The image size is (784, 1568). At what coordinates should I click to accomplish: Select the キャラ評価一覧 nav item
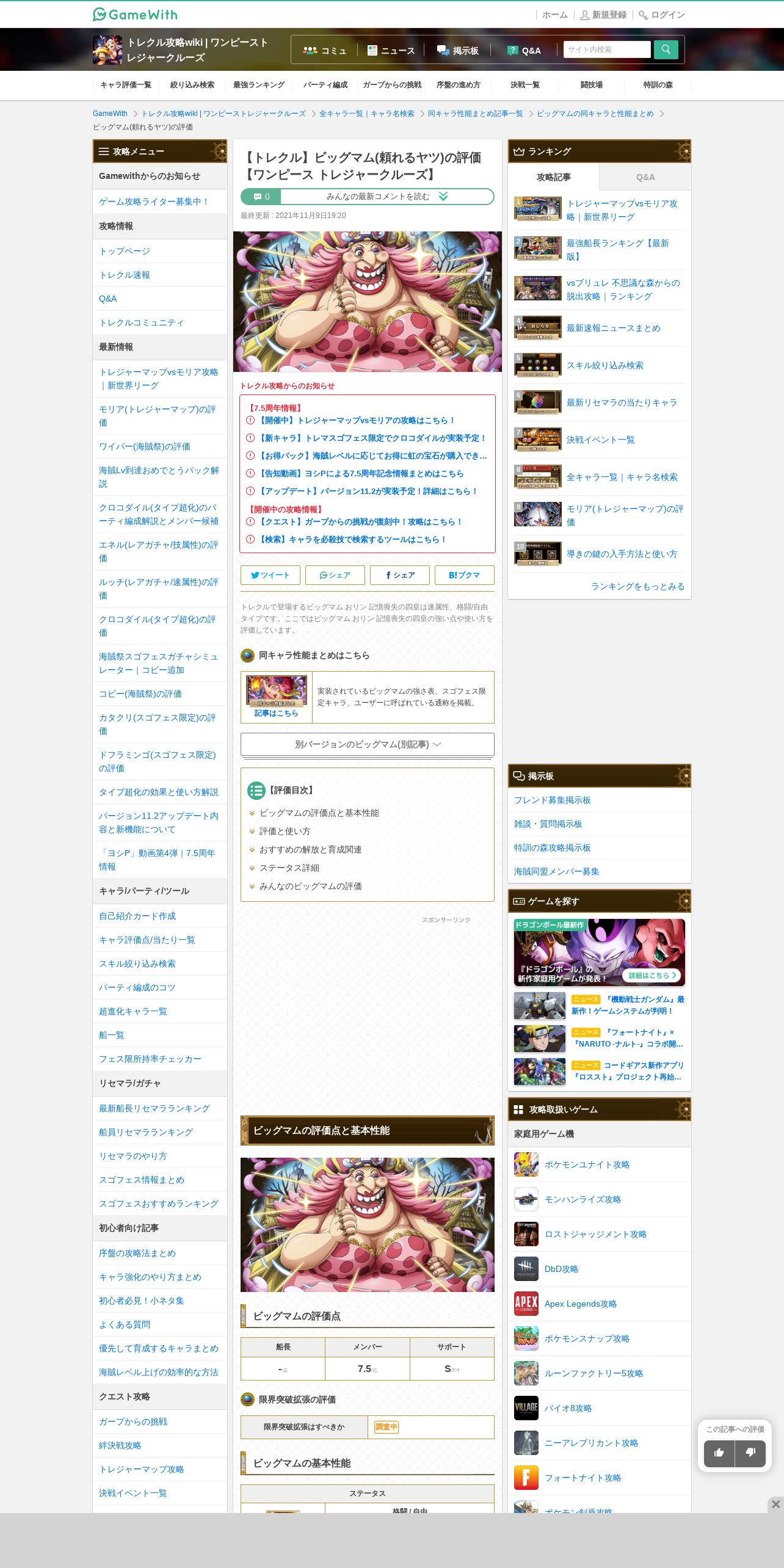126,85
